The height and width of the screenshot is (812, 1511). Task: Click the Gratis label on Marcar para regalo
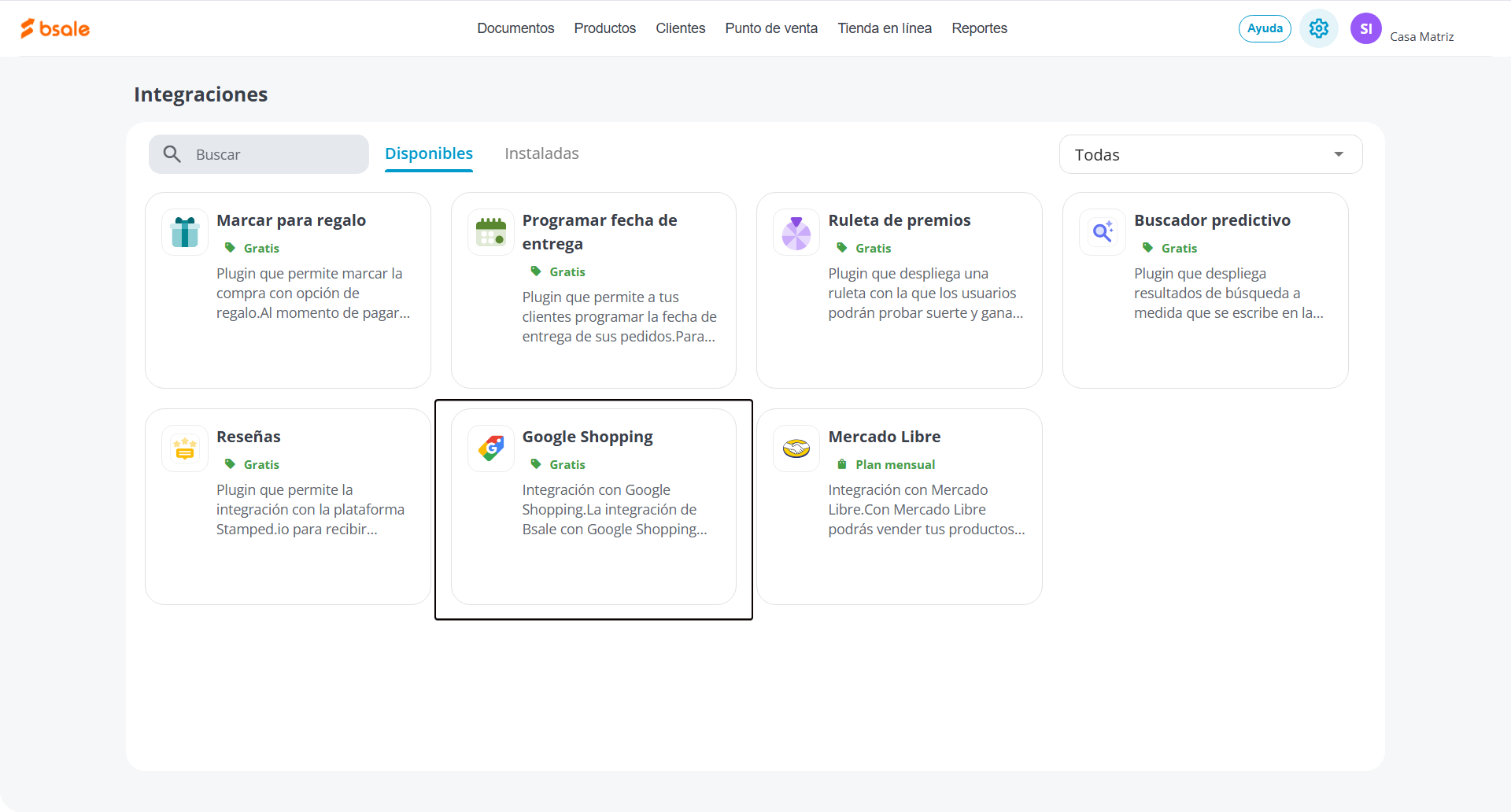point(261,248)
